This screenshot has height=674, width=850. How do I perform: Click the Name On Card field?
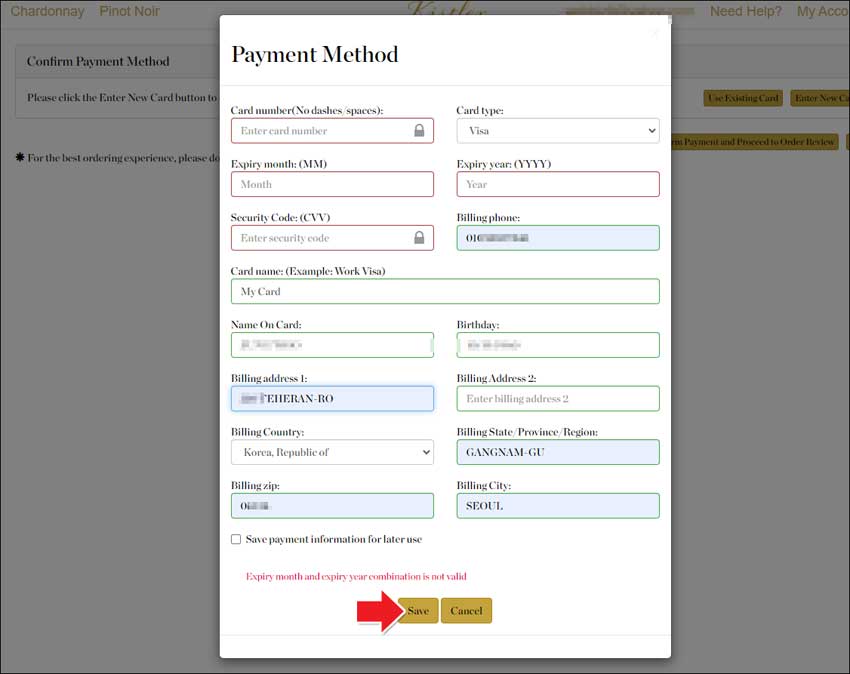click(x=332, y=345)
